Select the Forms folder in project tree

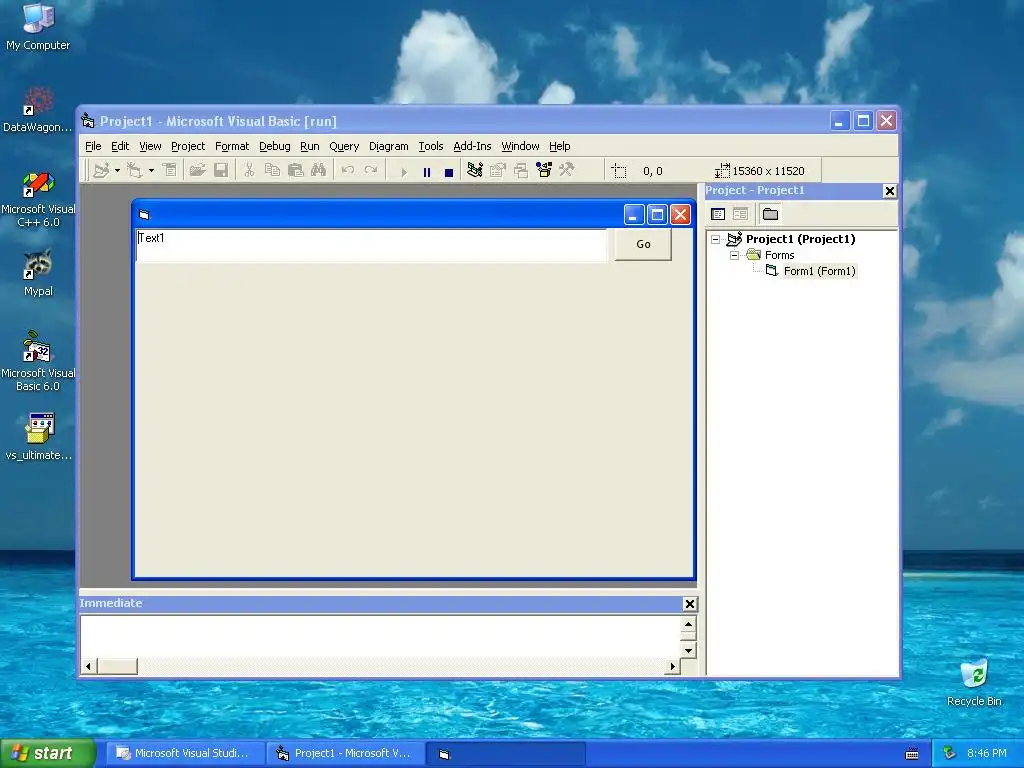click(x=779, y=255)
